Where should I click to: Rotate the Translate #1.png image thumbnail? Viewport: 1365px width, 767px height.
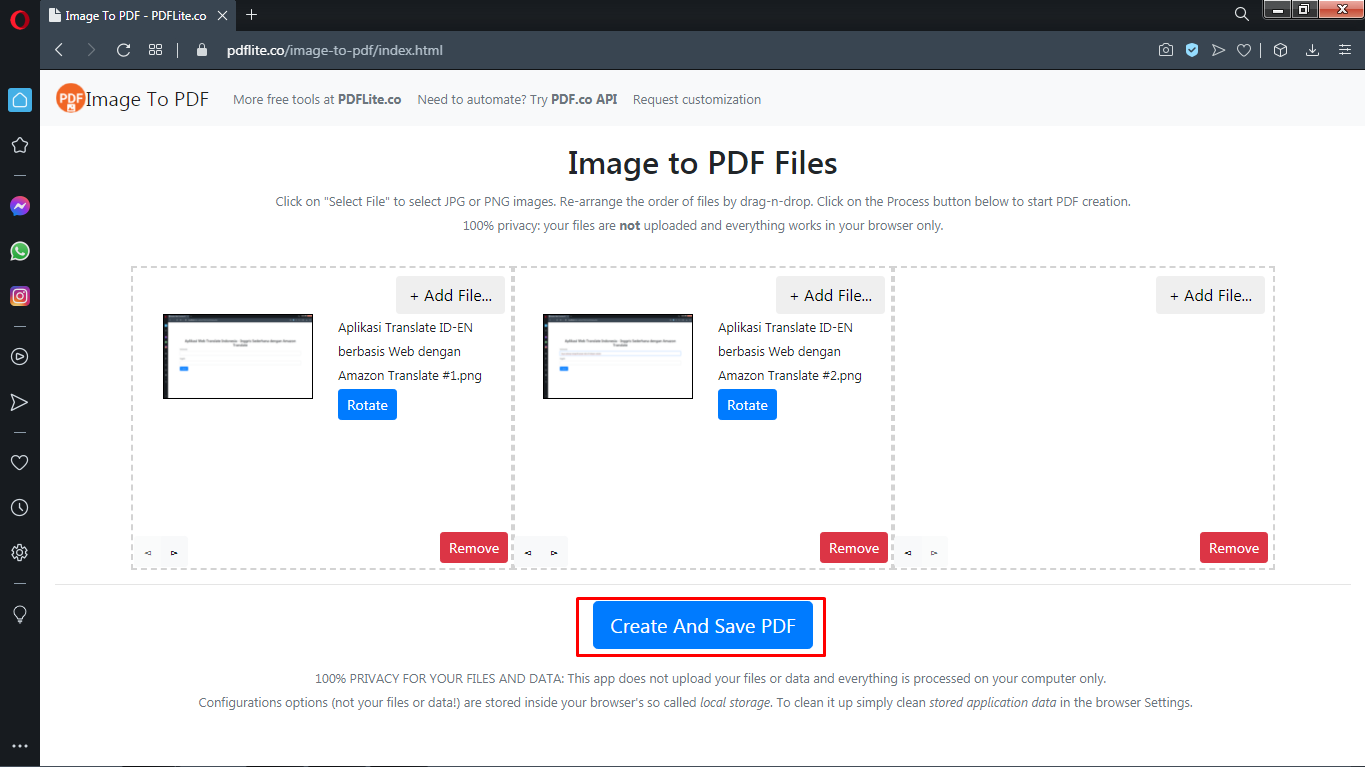(x=367, y=404)
